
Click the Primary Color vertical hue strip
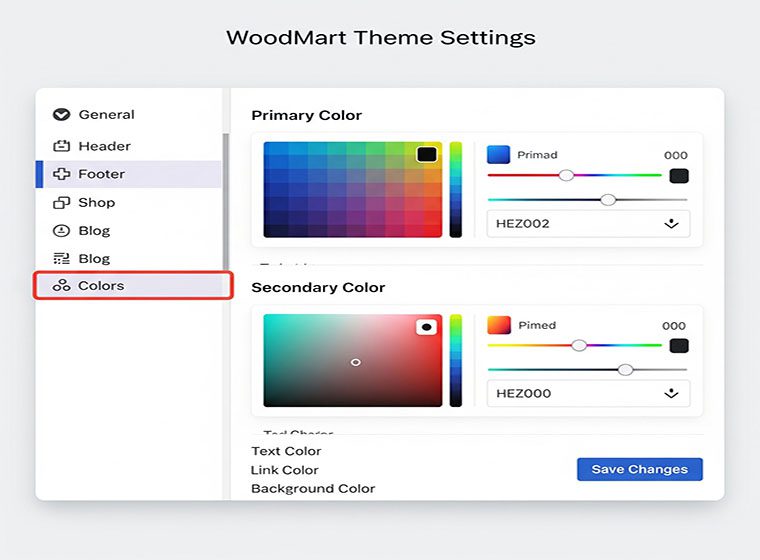(x=456, y=190)
